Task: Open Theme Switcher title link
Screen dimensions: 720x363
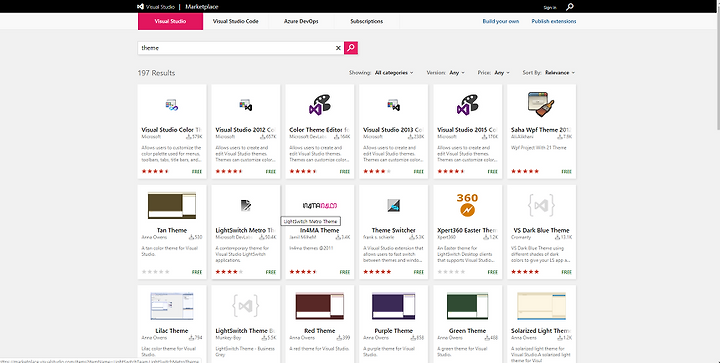Action: [394, 230]
